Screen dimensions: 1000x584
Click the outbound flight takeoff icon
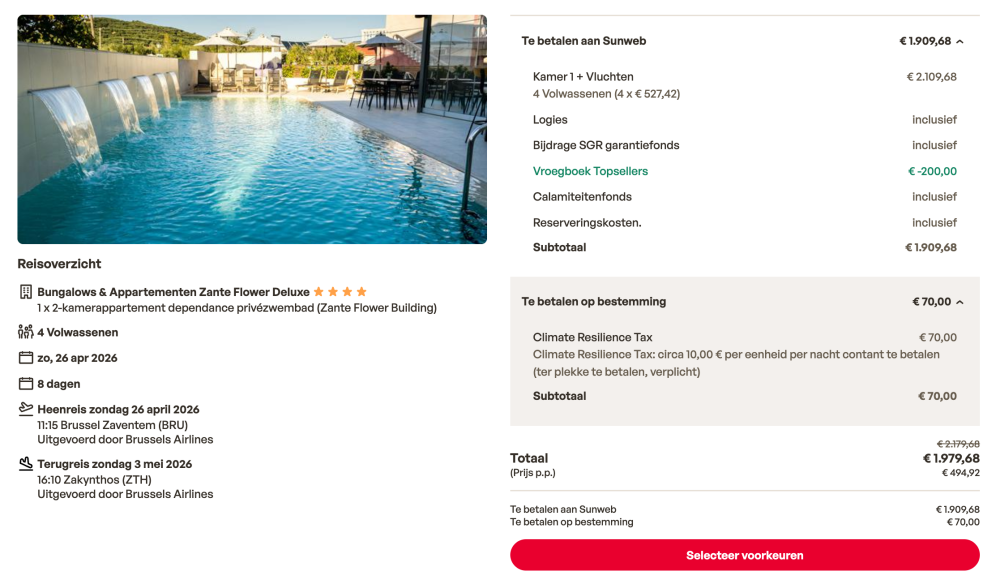pyautogui.click(x=26, y=409)
